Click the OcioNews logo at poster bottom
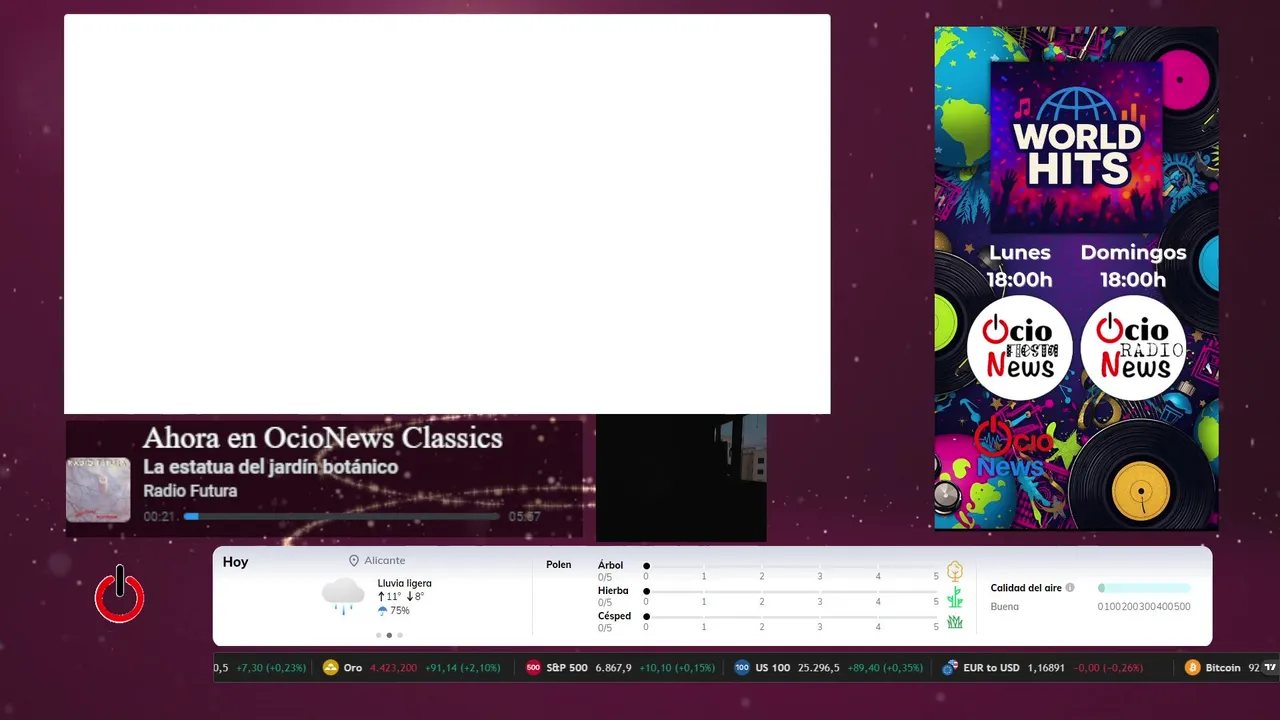The width and height of the screenshot is (1280, 720). click(x=1011, y=448)
